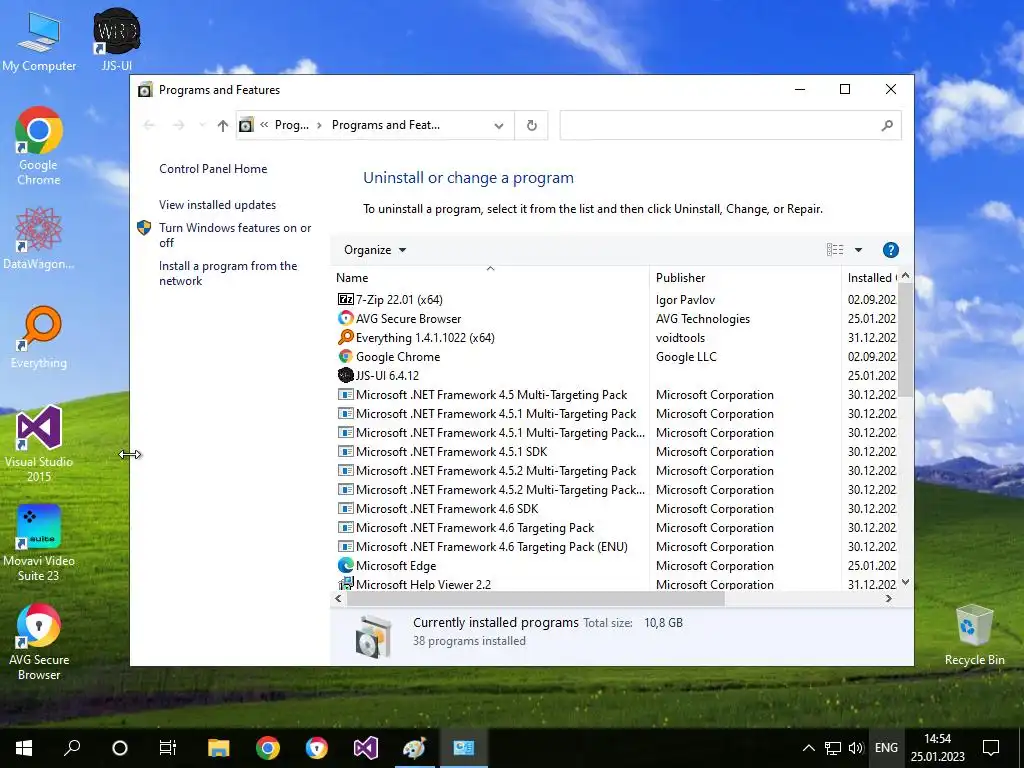1024x768 pixels.
Task: Select Microsoft .NET Framework 4.6 SDK
Action: point(614,508)
